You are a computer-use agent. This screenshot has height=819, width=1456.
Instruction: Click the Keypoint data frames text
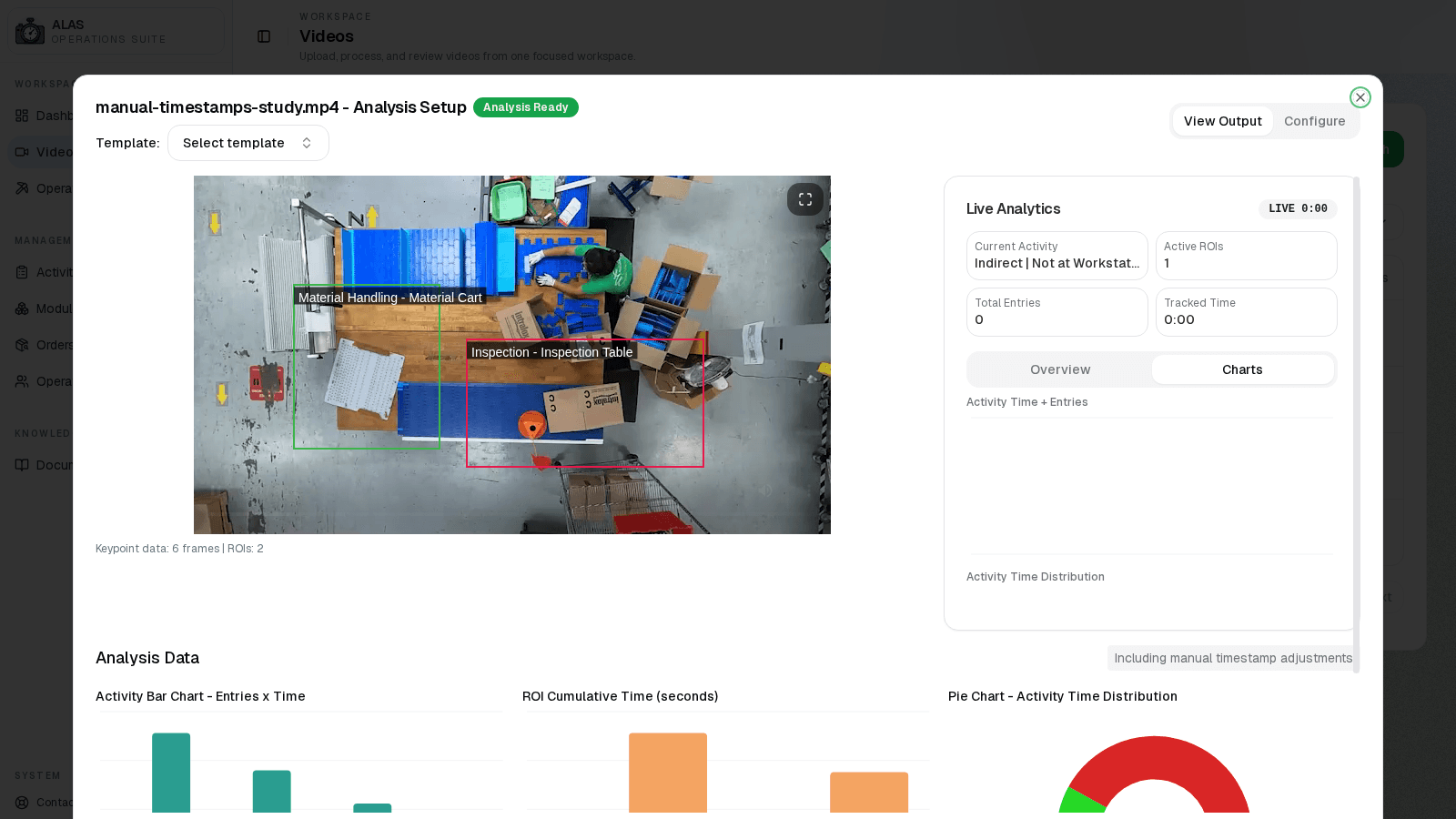[179, 549]
